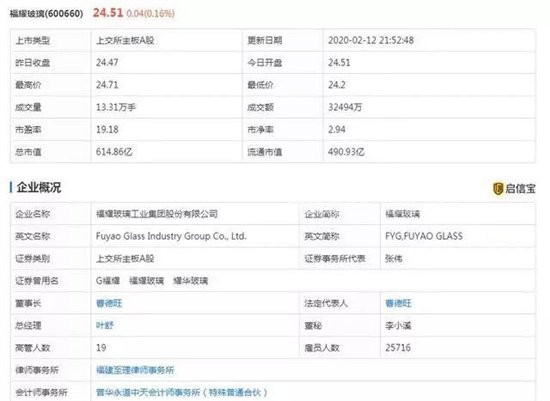550x401 pixels.
Task: Select the 证券曾用名 row label
Action: (x=37, y=281)
